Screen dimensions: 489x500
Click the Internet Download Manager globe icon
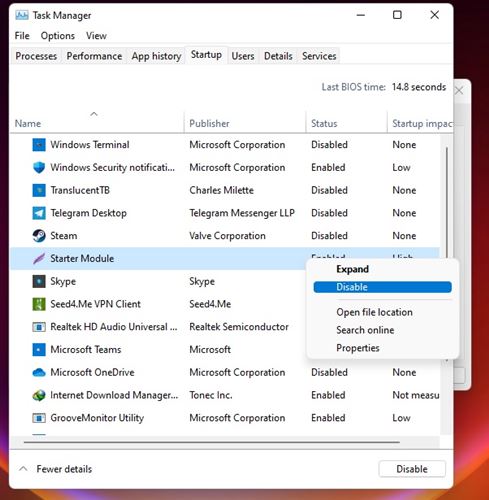point(39,395)
